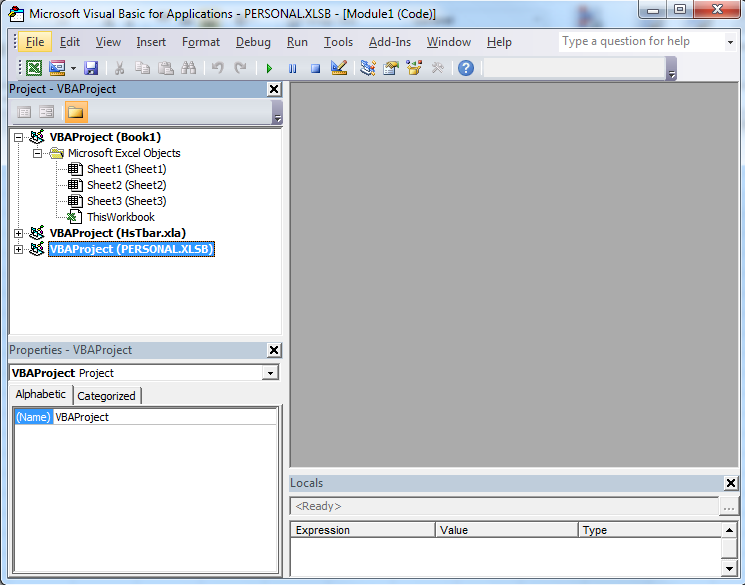Open the Edit menu
This screenshot has width=745, height=585.
70,42
